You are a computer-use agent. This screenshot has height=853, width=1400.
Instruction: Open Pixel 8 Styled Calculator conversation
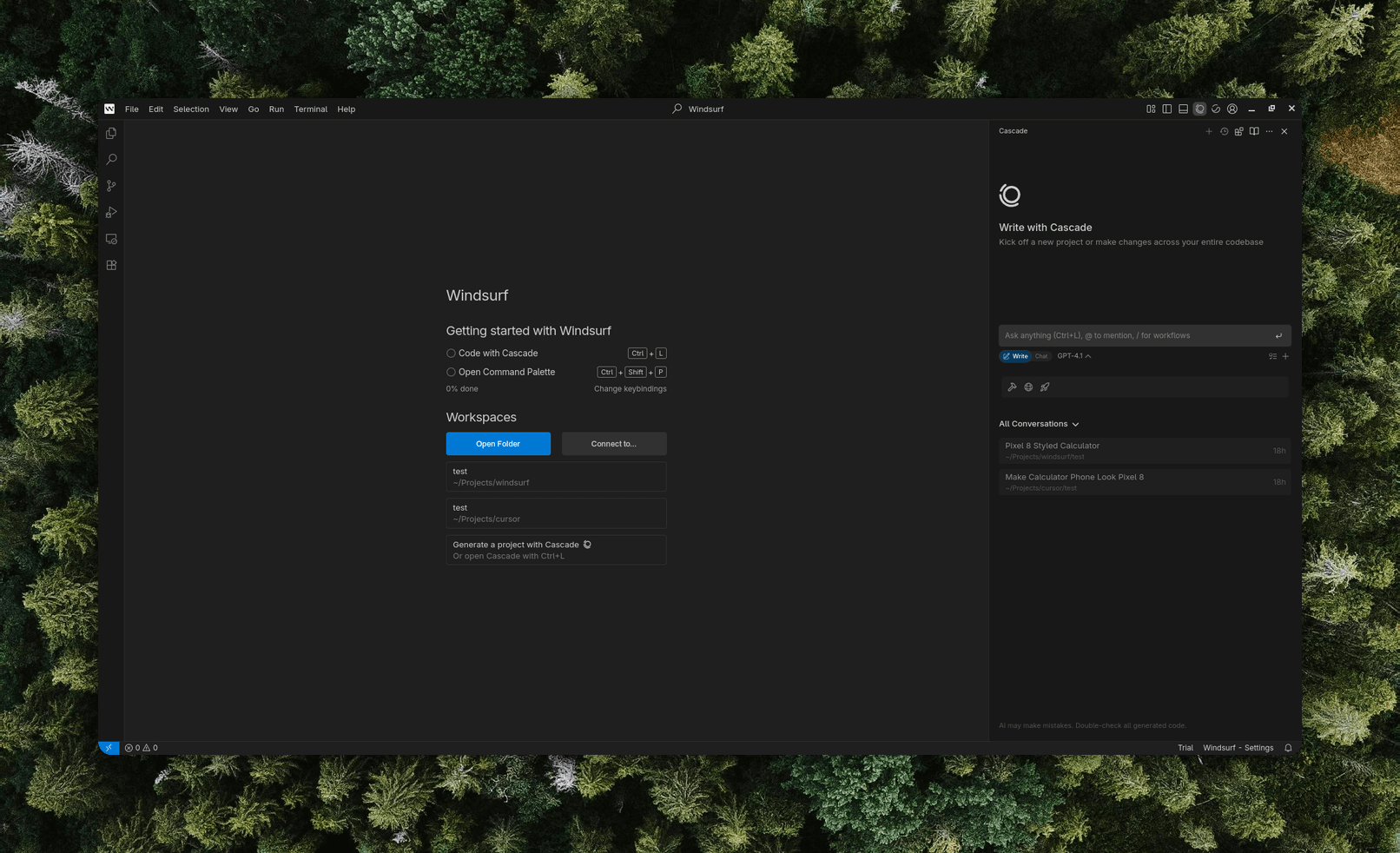1145,451
